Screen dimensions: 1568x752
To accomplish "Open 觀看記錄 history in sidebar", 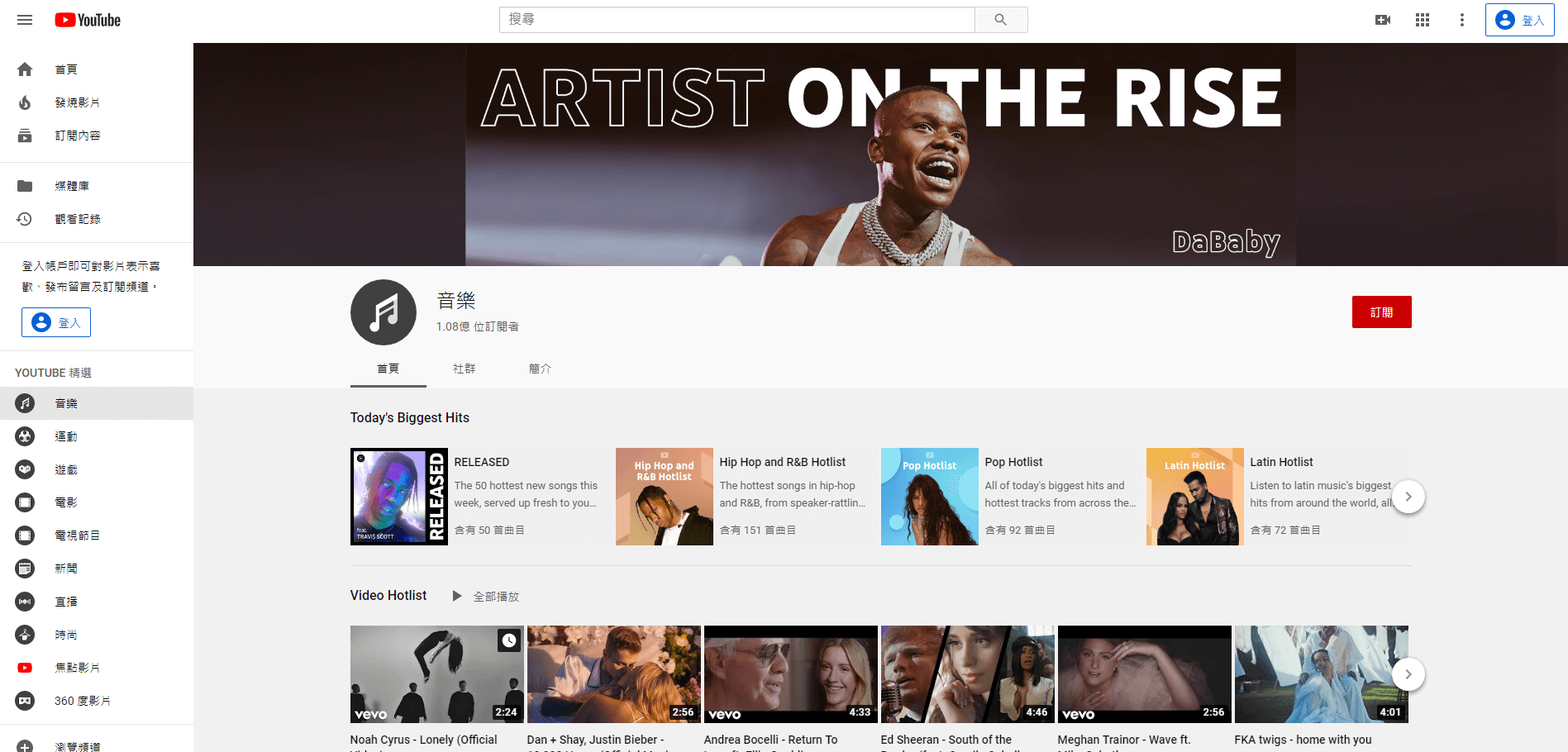I will [x=97, y=219].
